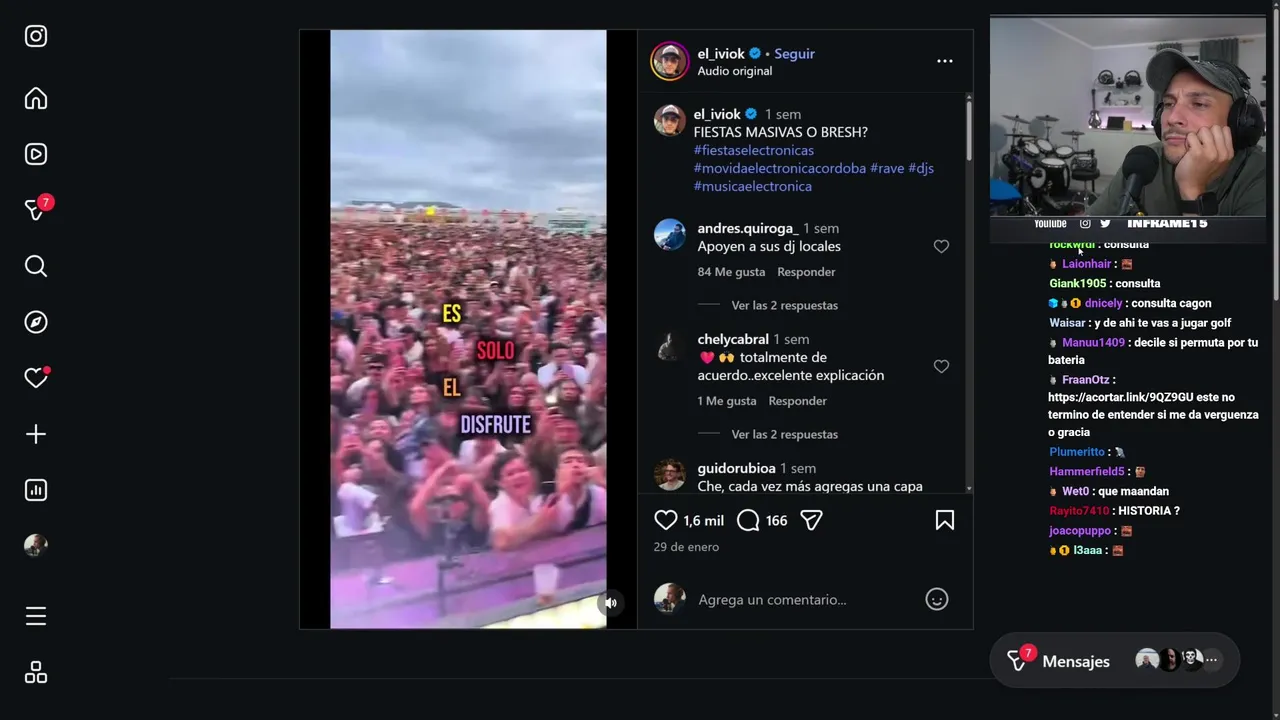Image resolution: width=1280 pixels, height=720 pixels.
Task: Share the post with paper plane icon
Action: pyautogui.click(x=811, y=520)
